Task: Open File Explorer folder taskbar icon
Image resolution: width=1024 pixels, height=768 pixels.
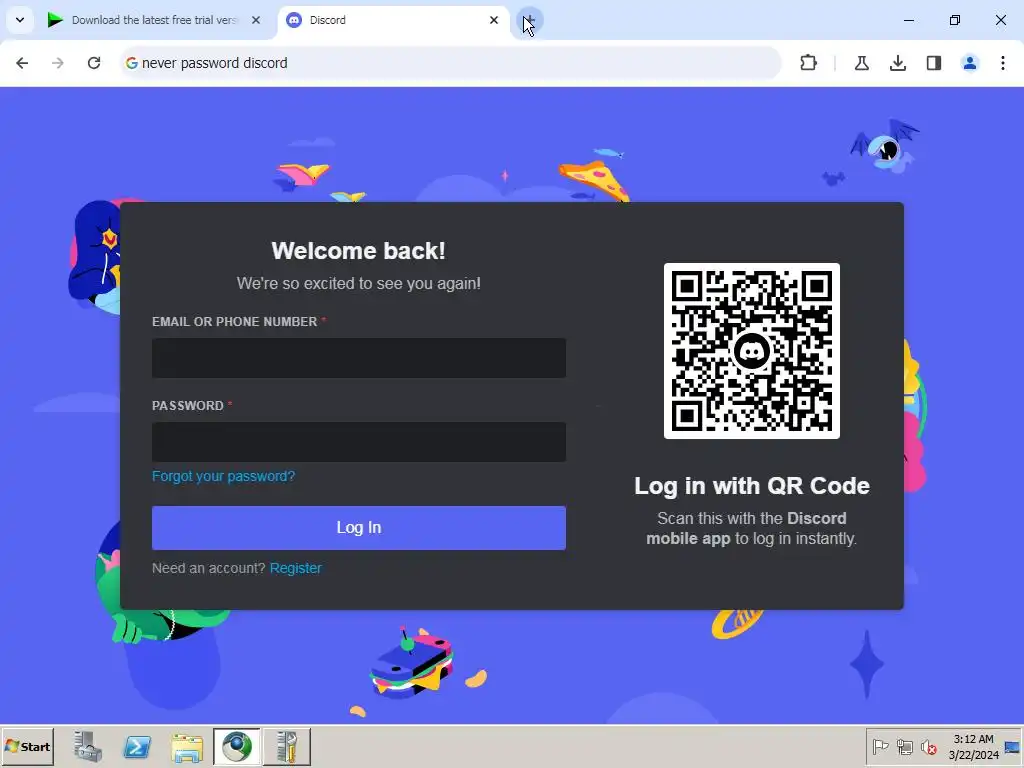Action: click(x=187, y=746)
